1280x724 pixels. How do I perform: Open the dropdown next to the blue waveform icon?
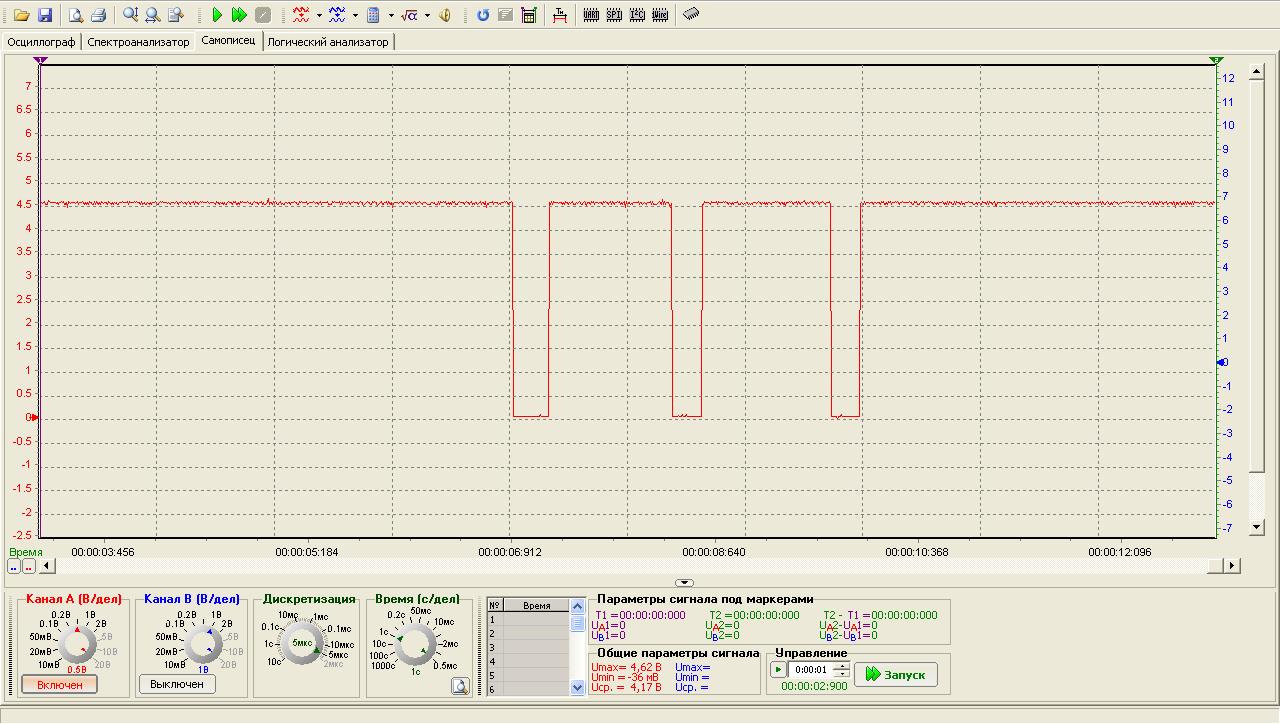coord(355,15)
